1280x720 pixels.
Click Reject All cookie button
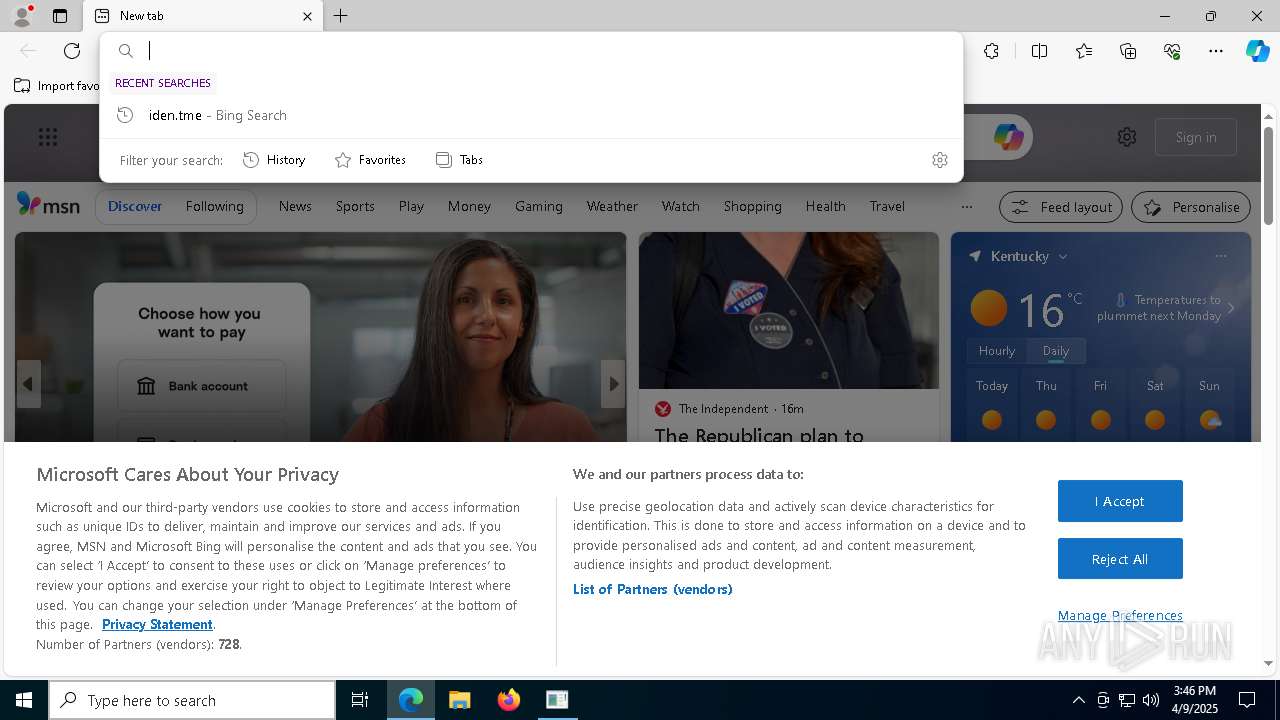[1120, 559]
